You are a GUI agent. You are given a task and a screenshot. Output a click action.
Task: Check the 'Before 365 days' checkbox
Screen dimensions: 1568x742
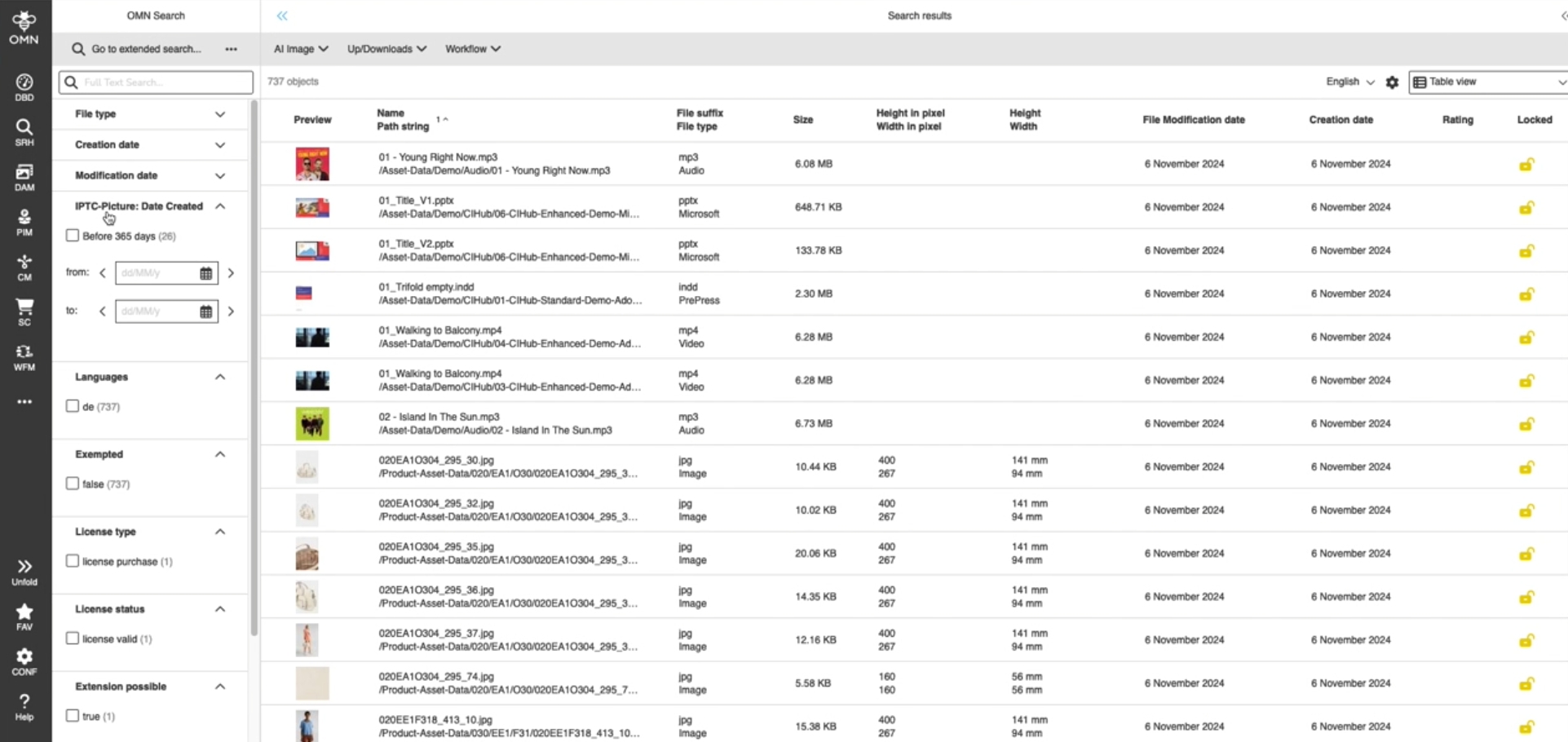click(73, 236)
